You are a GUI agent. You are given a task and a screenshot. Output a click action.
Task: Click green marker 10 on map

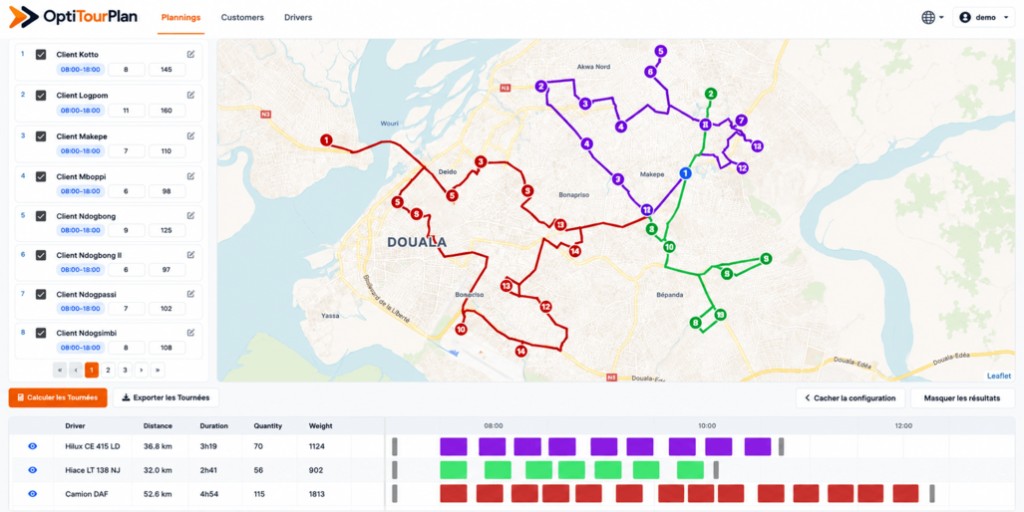(x=669, y=247)
